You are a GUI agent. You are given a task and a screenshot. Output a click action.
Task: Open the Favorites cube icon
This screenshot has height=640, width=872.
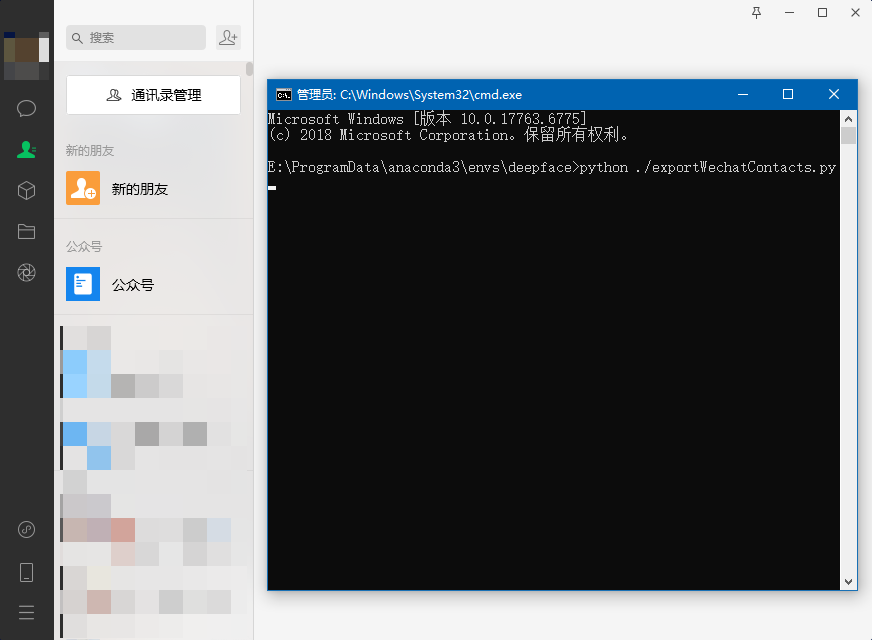[26, 191]
